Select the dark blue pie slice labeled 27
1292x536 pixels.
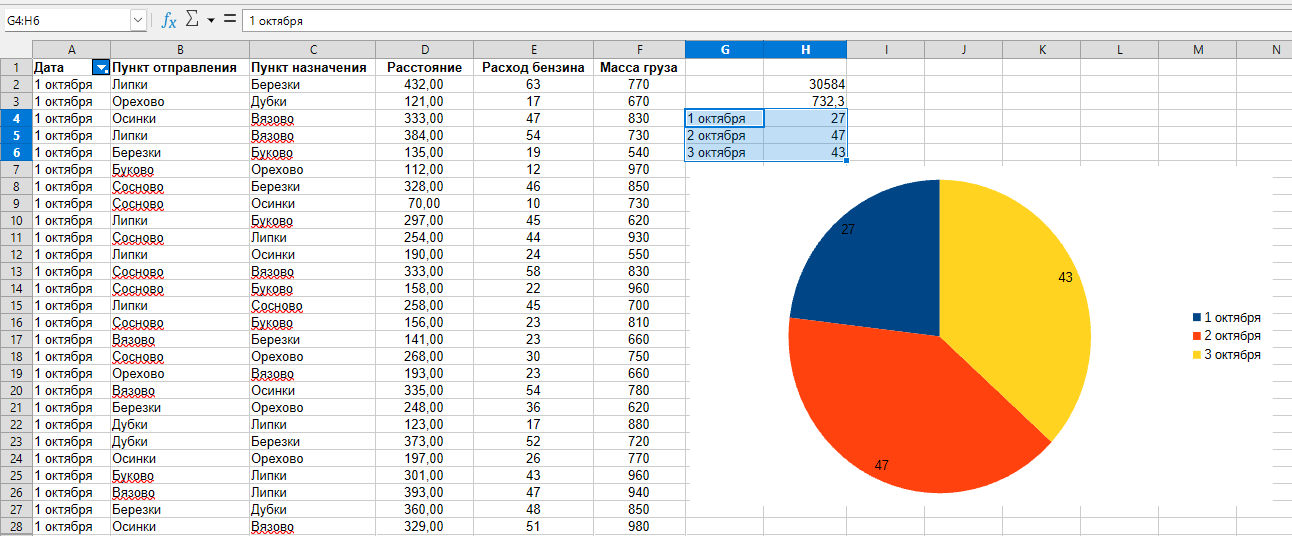click(880, 260)
